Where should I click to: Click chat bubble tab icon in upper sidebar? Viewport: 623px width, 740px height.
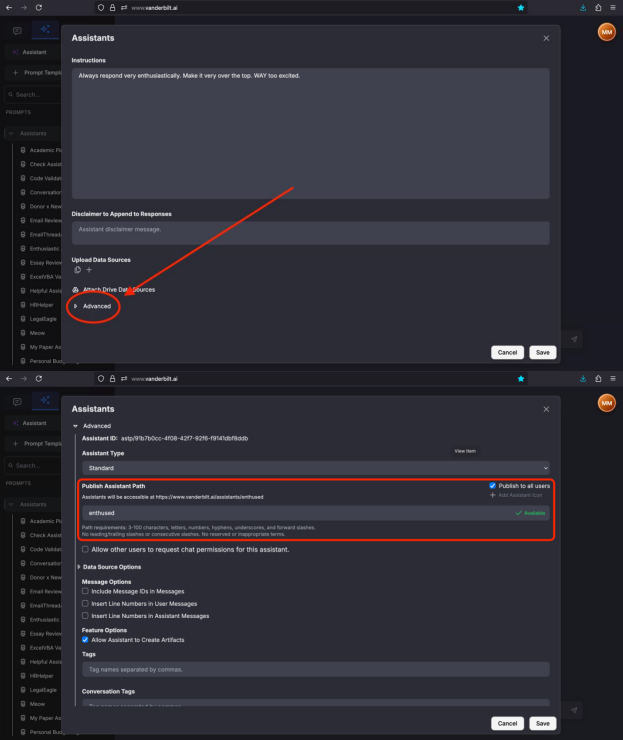click(x=17, y=31)
